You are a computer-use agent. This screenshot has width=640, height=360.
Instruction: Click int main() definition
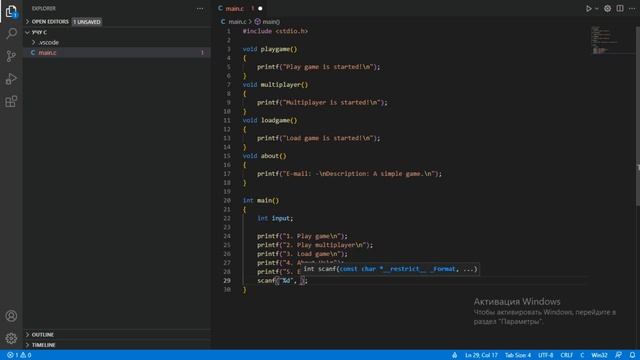(261, 200)
